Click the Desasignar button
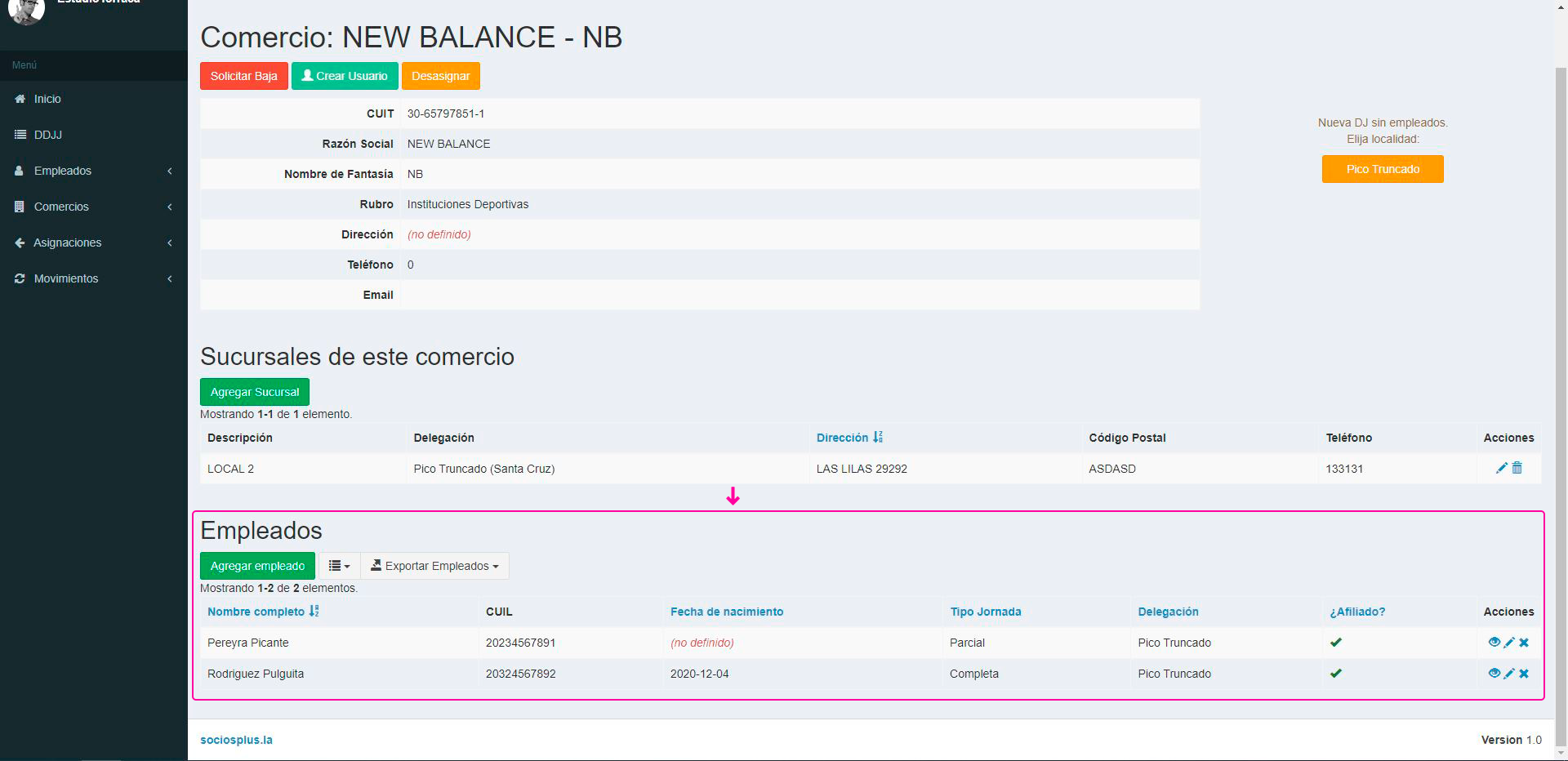 point(441,76)
